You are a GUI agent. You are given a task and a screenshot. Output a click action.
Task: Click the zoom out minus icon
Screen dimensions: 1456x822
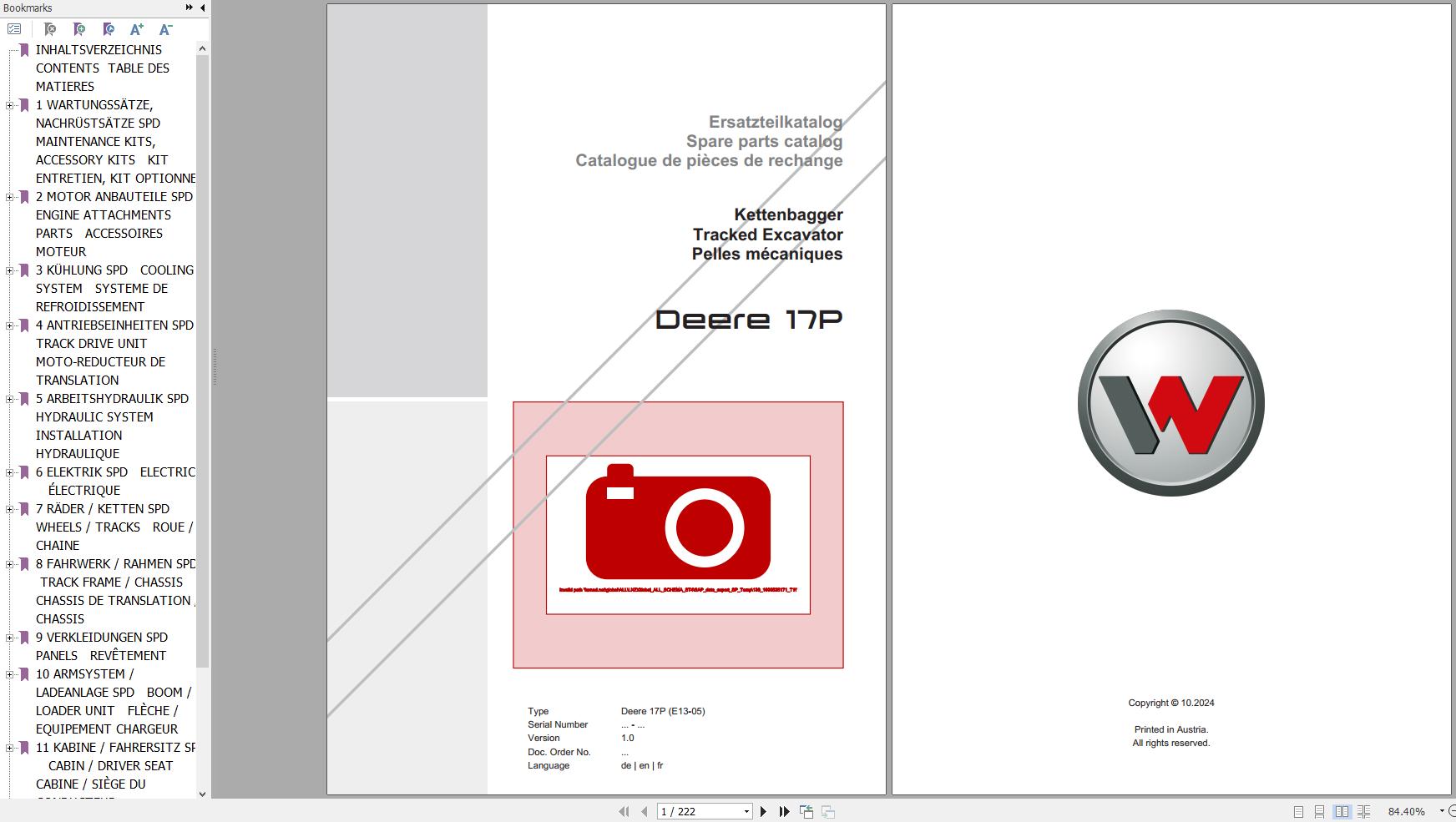point(1452,811)
